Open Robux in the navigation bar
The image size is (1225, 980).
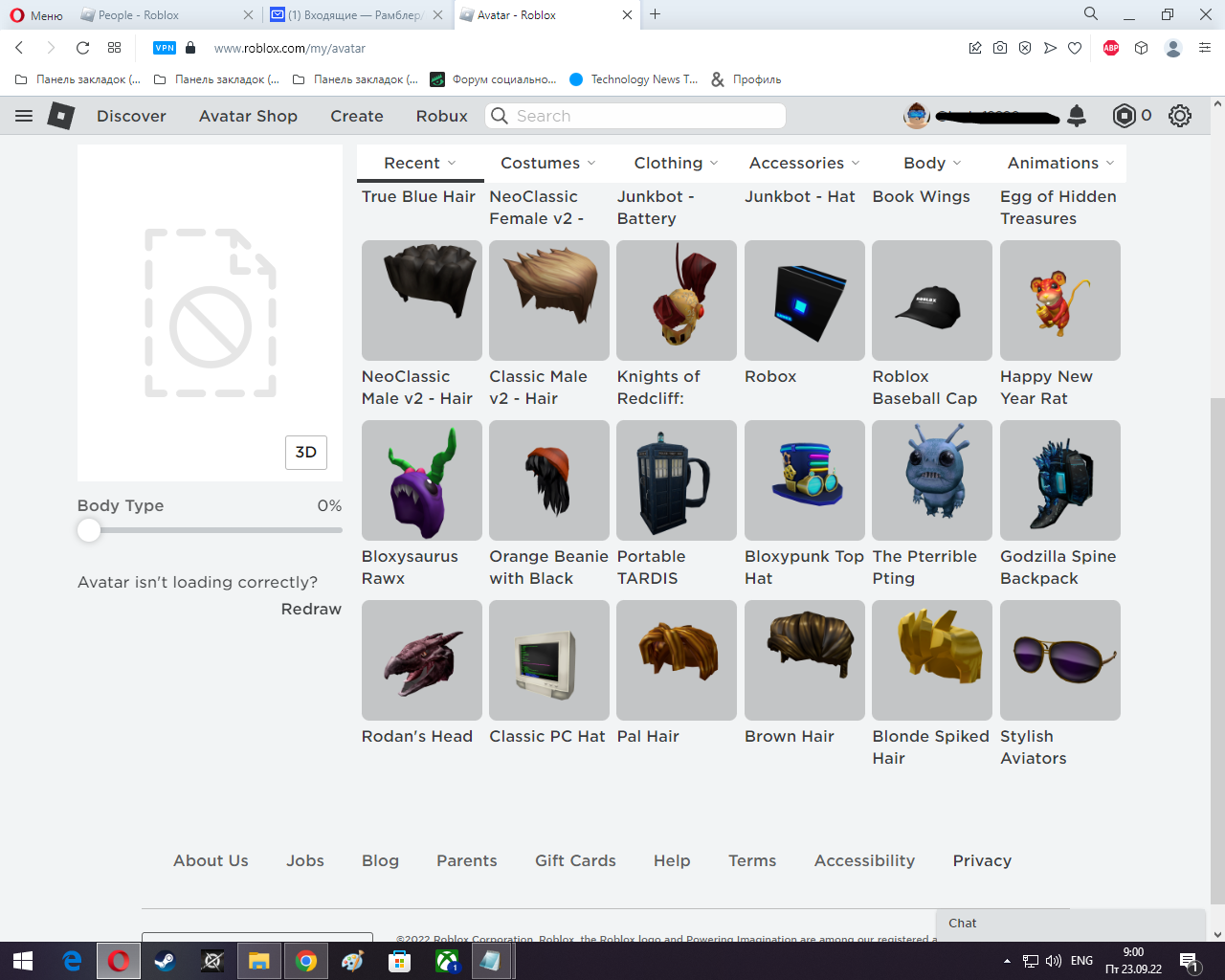pos(442,116)
